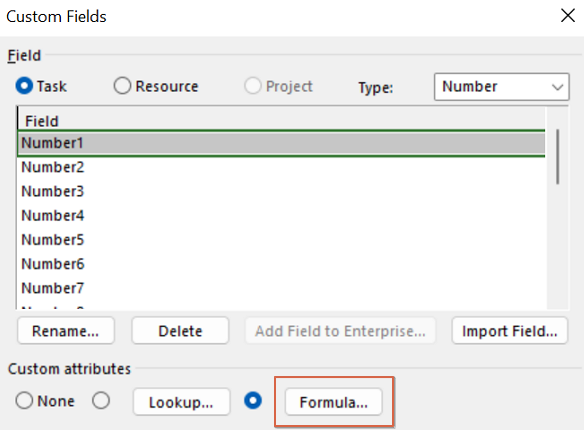Open the Lookup... table editor
Image resolution: width=584 pixels, height=430 pixels.
pyautogui.click(x=181, y=402)
